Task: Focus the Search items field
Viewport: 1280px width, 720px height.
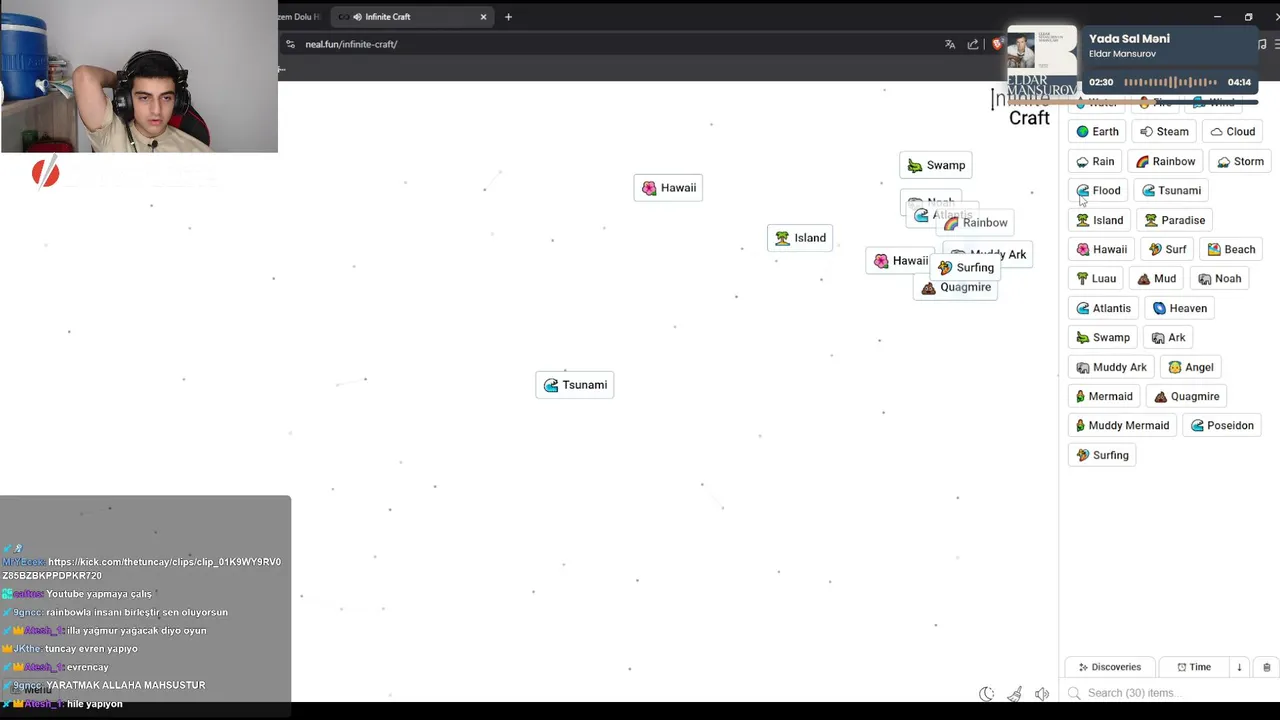Action: click(x=1168, y=693)
